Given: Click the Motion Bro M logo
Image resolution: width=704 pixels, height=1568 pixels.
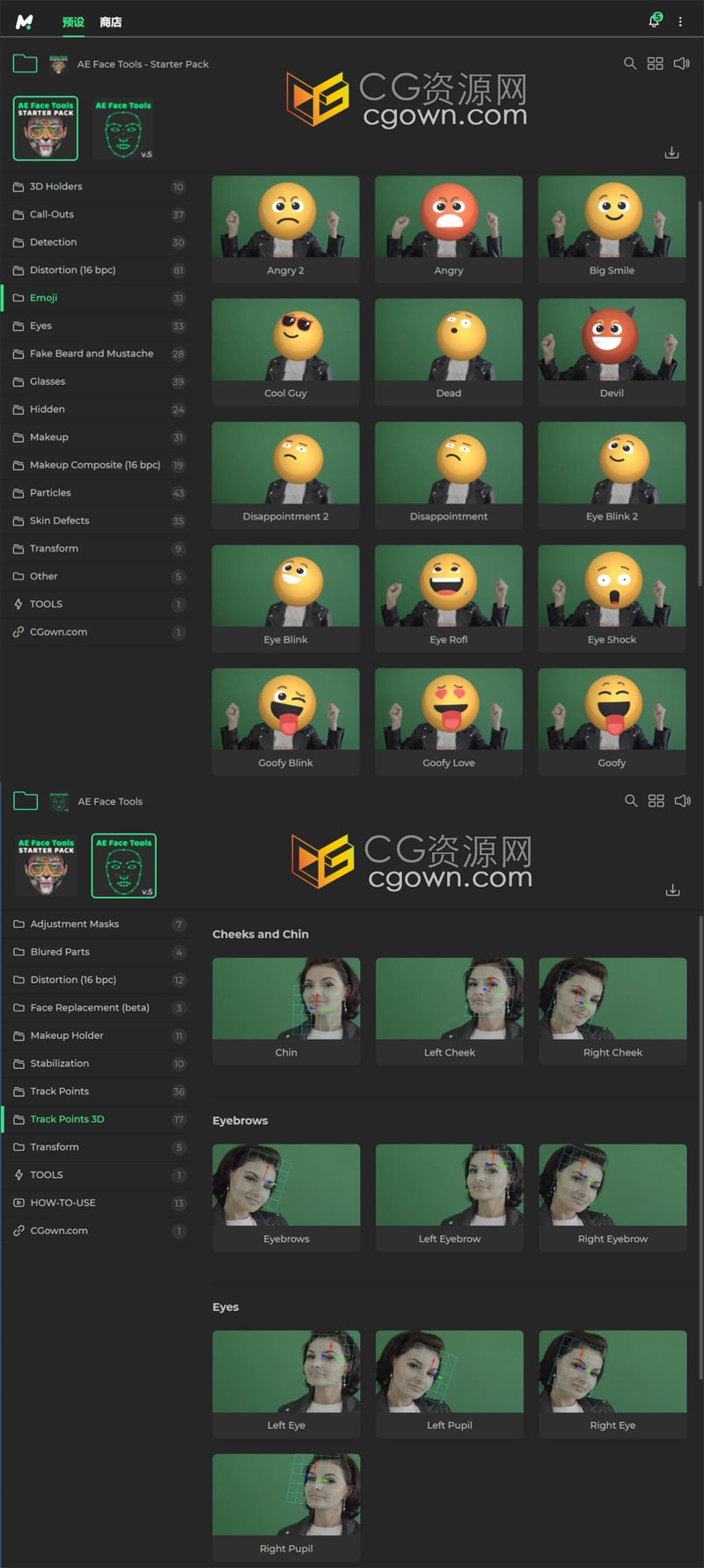Looking at the screenshot, I should (25, 21).
